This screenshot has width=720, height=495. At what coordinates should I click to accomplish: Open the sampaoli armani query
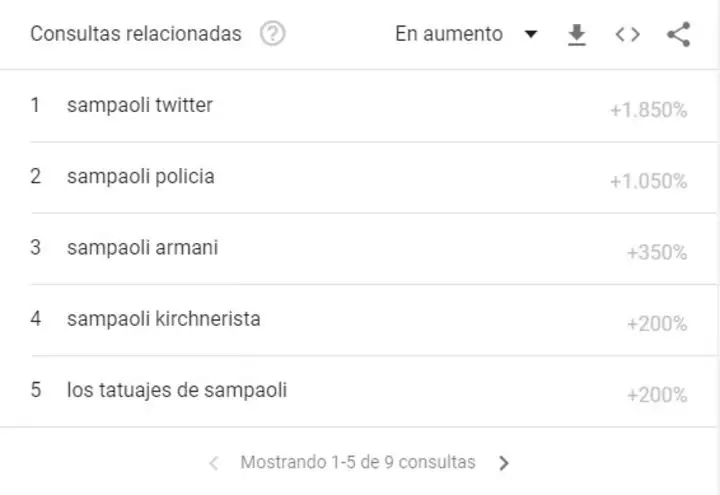click(142, 248)
